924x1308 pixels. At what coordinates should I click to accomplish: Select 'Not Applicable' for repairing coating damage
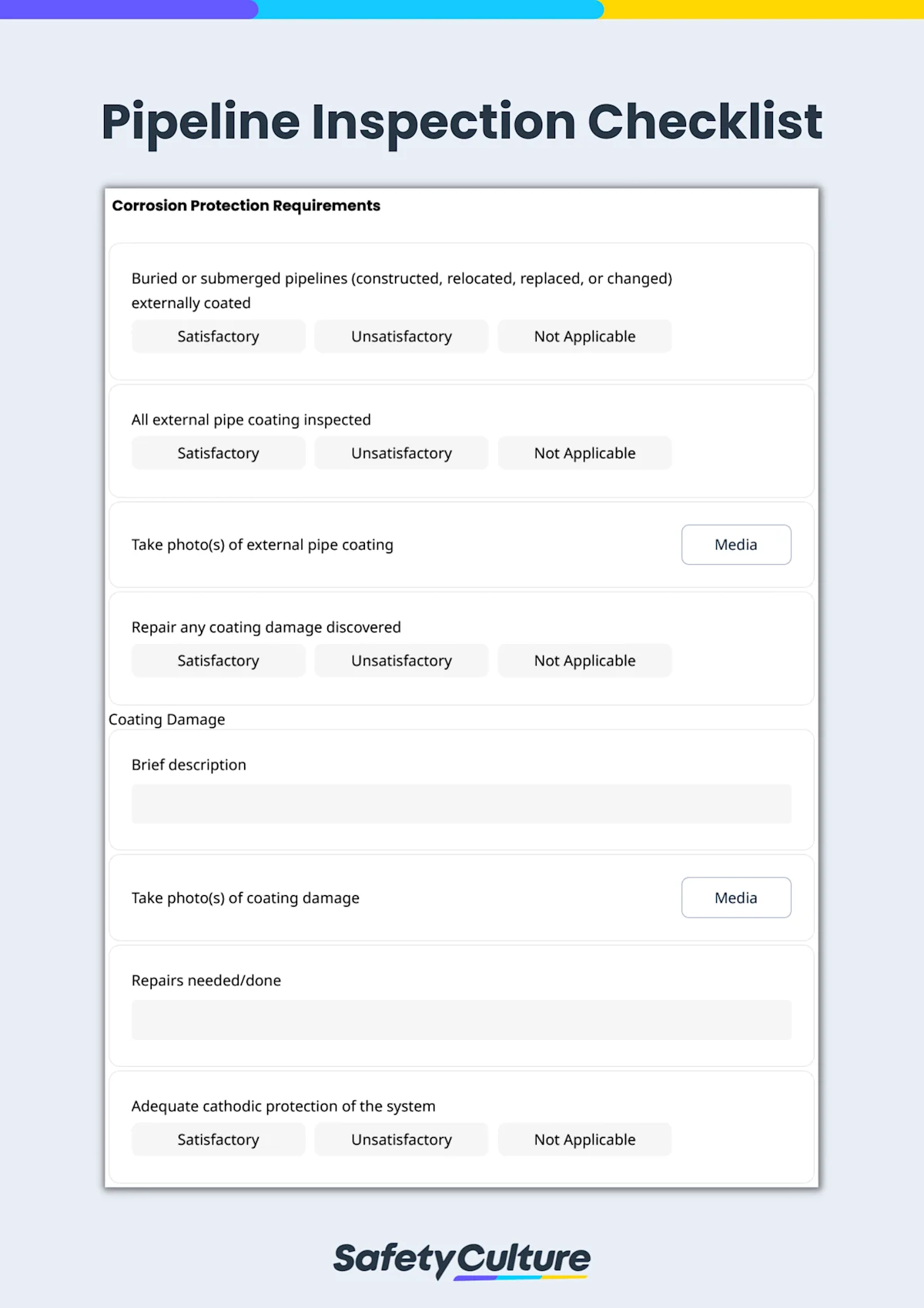[x=584, y=660]
